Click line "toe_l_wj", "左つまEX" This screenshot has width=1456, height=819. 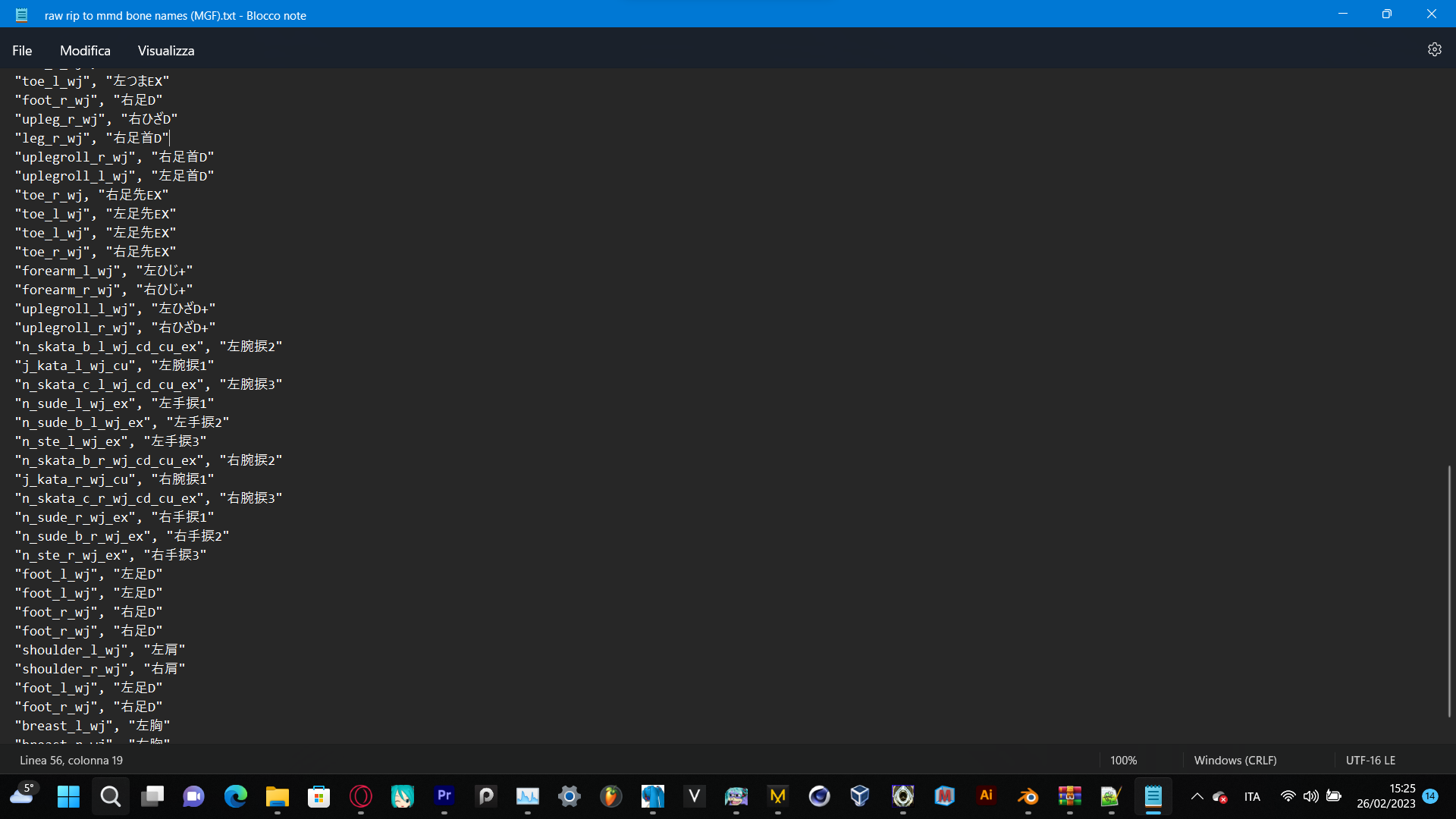(93, 81)
